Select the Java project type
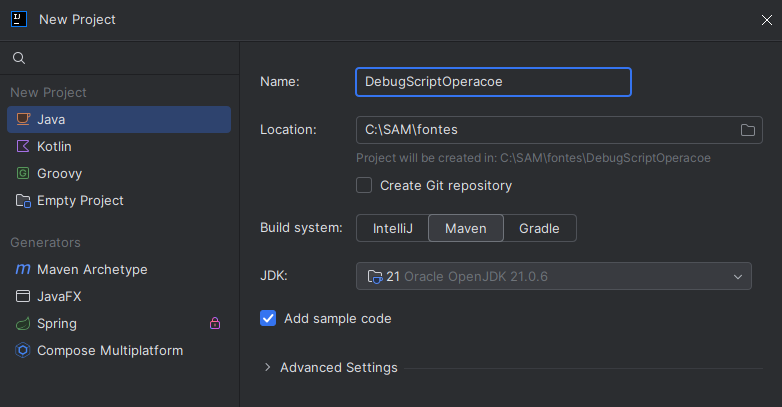The image size is (782, 407). [x=119, y=119]
